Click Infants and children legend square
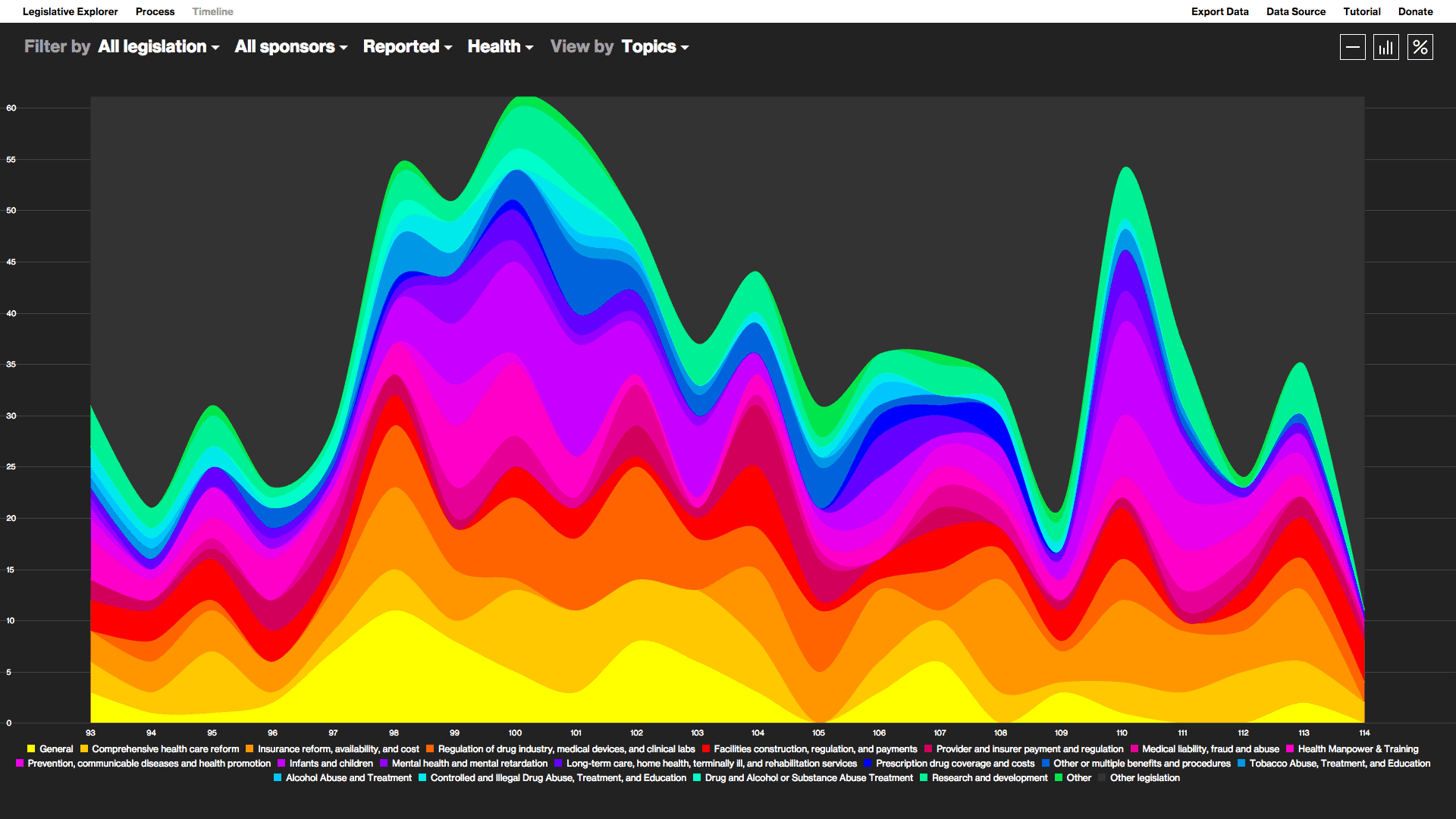 [x=281, y=763]
